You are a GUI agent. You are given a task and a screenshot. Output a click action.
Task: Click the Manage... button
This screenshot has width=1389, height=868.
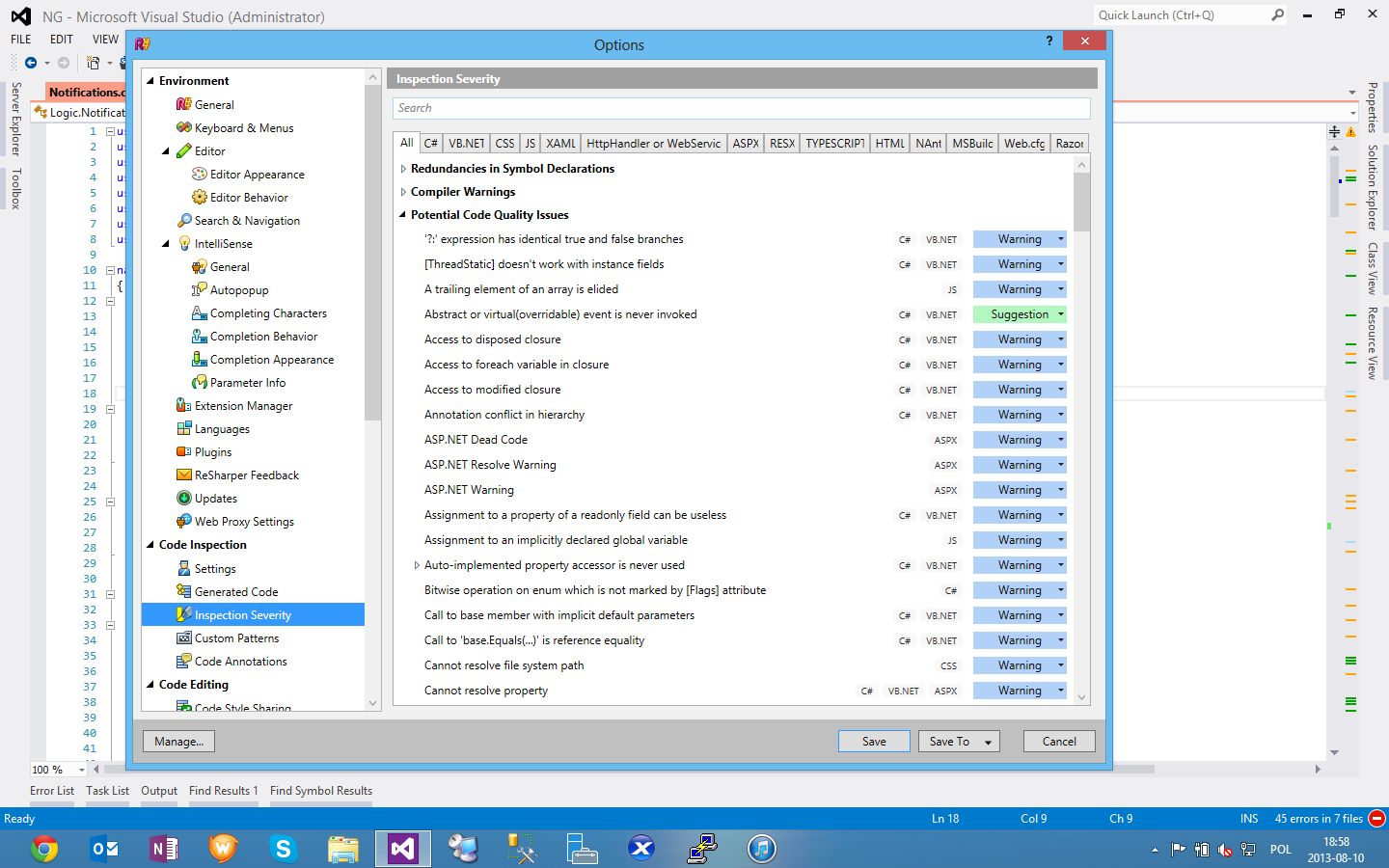[178, 741]
